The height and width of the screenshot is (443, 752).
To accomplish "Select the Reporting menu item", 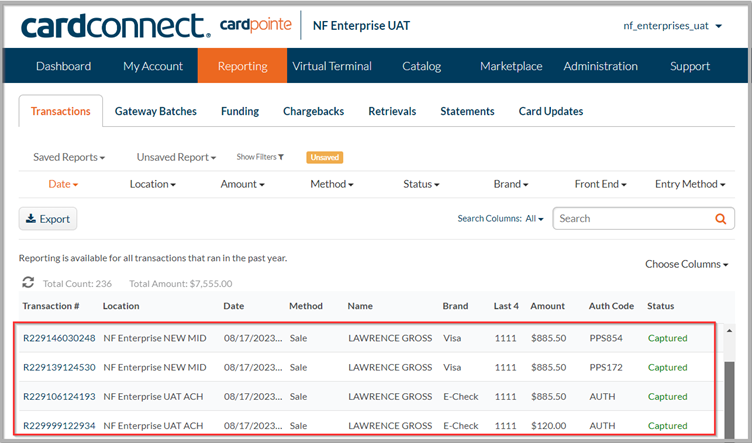I will click(x=242, y=66).
